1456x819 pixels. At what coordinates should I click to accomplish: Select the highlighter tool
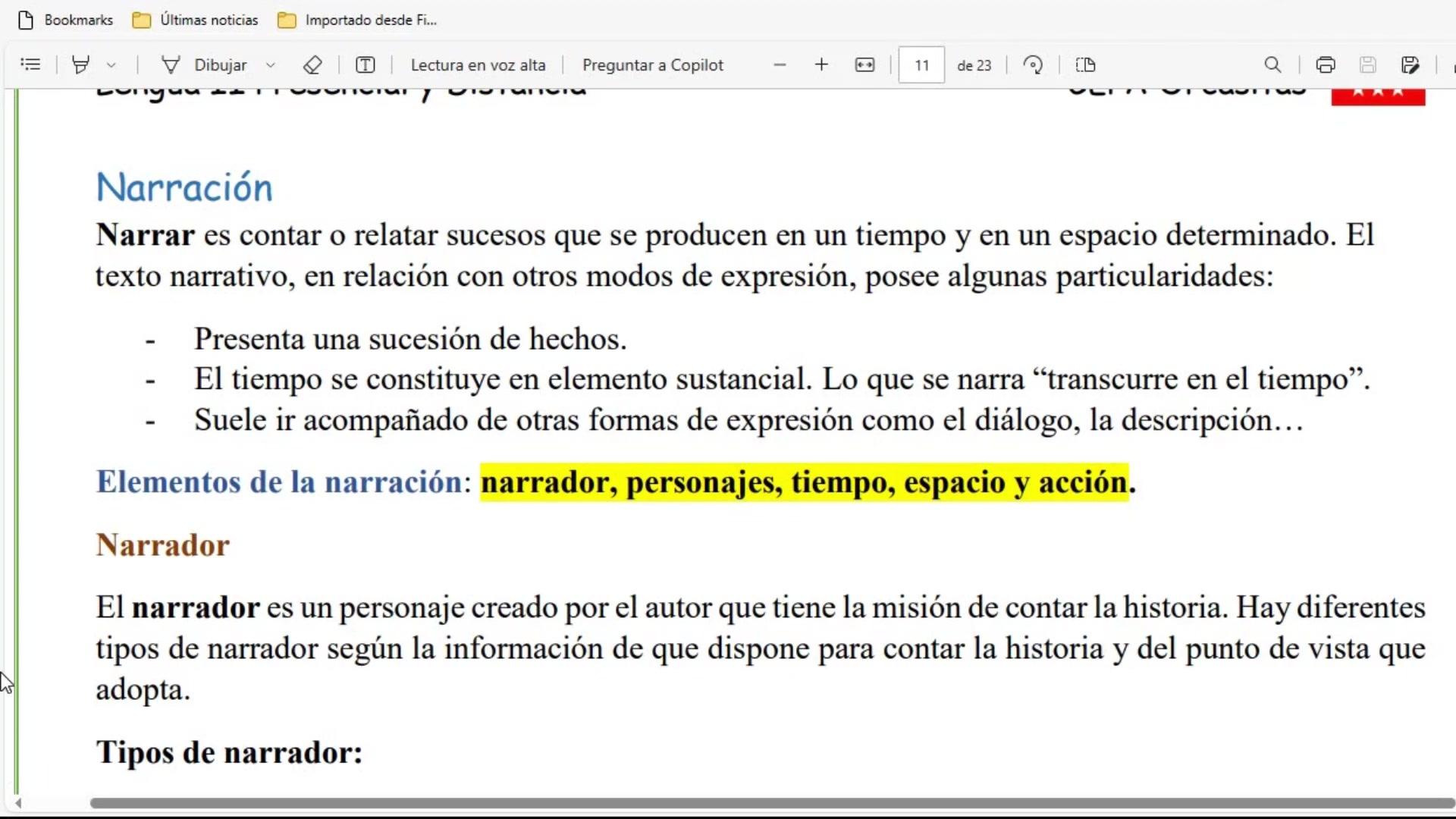[80, 64]
